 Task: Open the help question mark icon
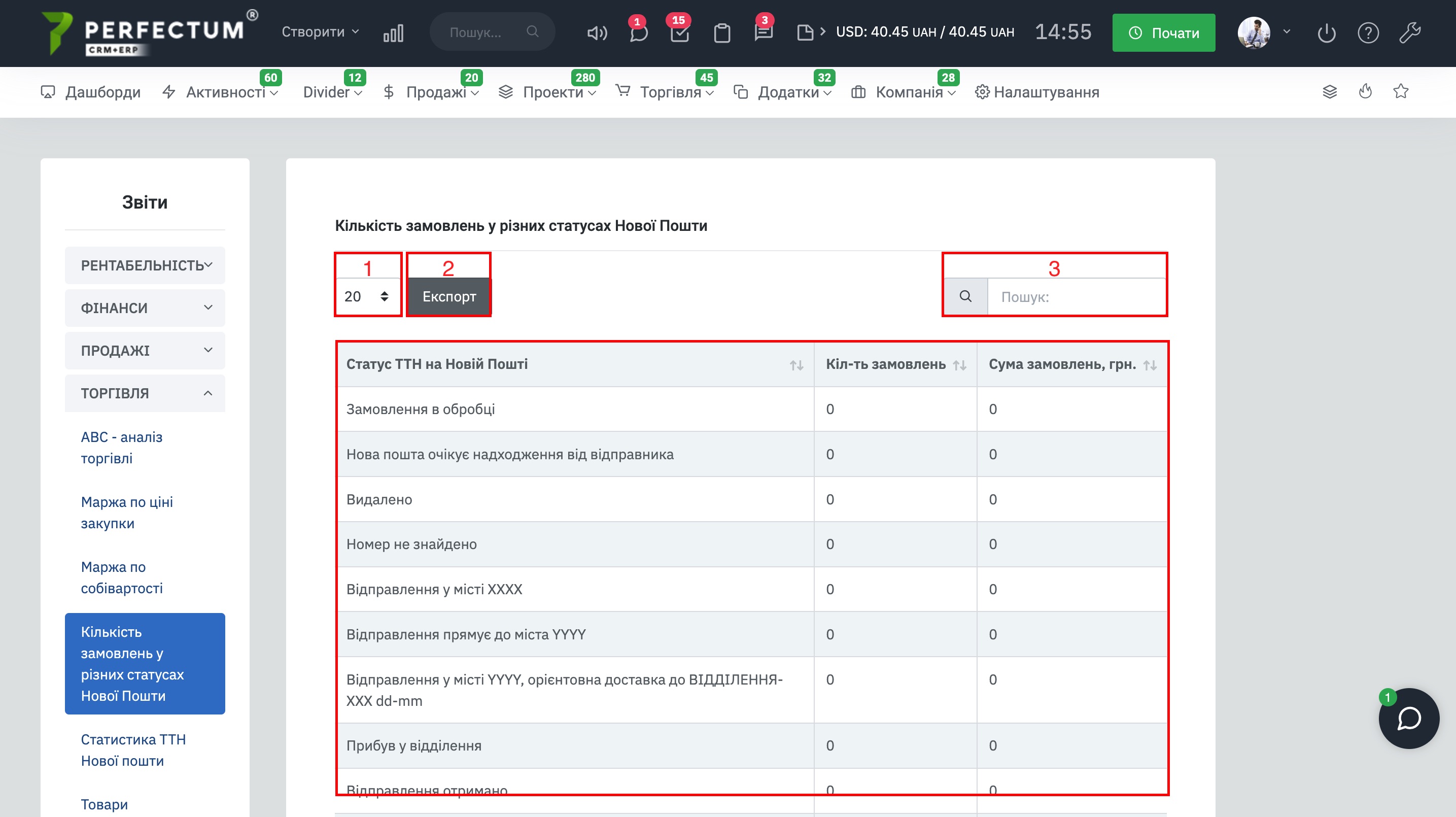coord(1368,33)
